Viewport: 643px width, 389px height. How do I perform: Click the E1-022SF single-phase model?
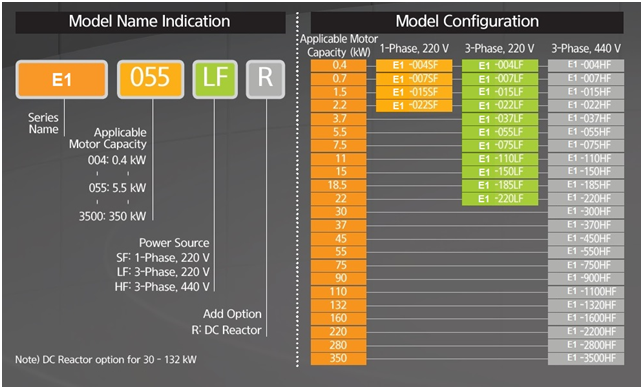click(414, 105)
